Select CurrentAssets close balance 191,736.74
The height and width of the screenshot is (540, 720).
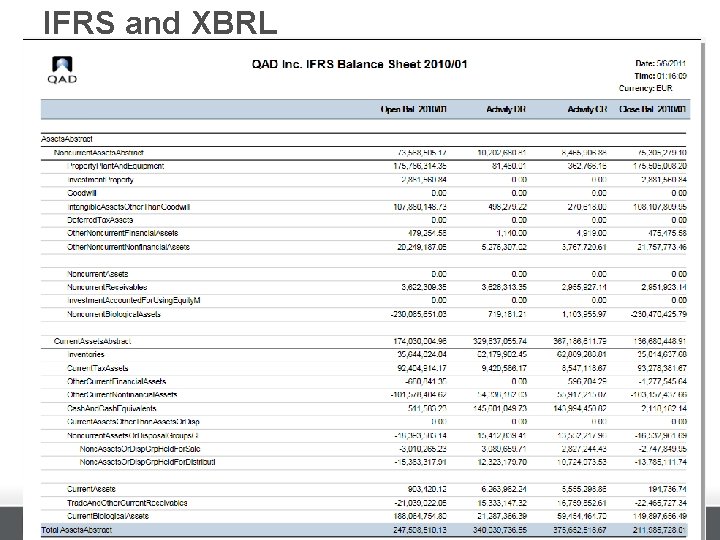[x=668, y=489]
